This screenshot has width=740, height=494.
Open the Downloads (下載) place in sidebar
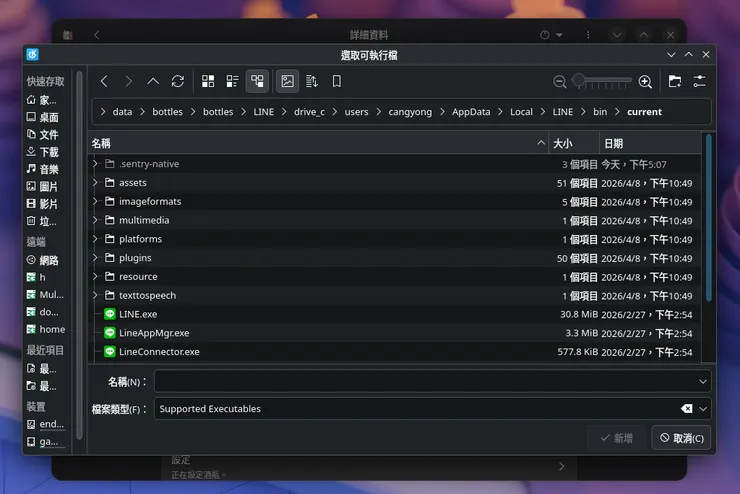pyautogui.click(x=42, y=152)
